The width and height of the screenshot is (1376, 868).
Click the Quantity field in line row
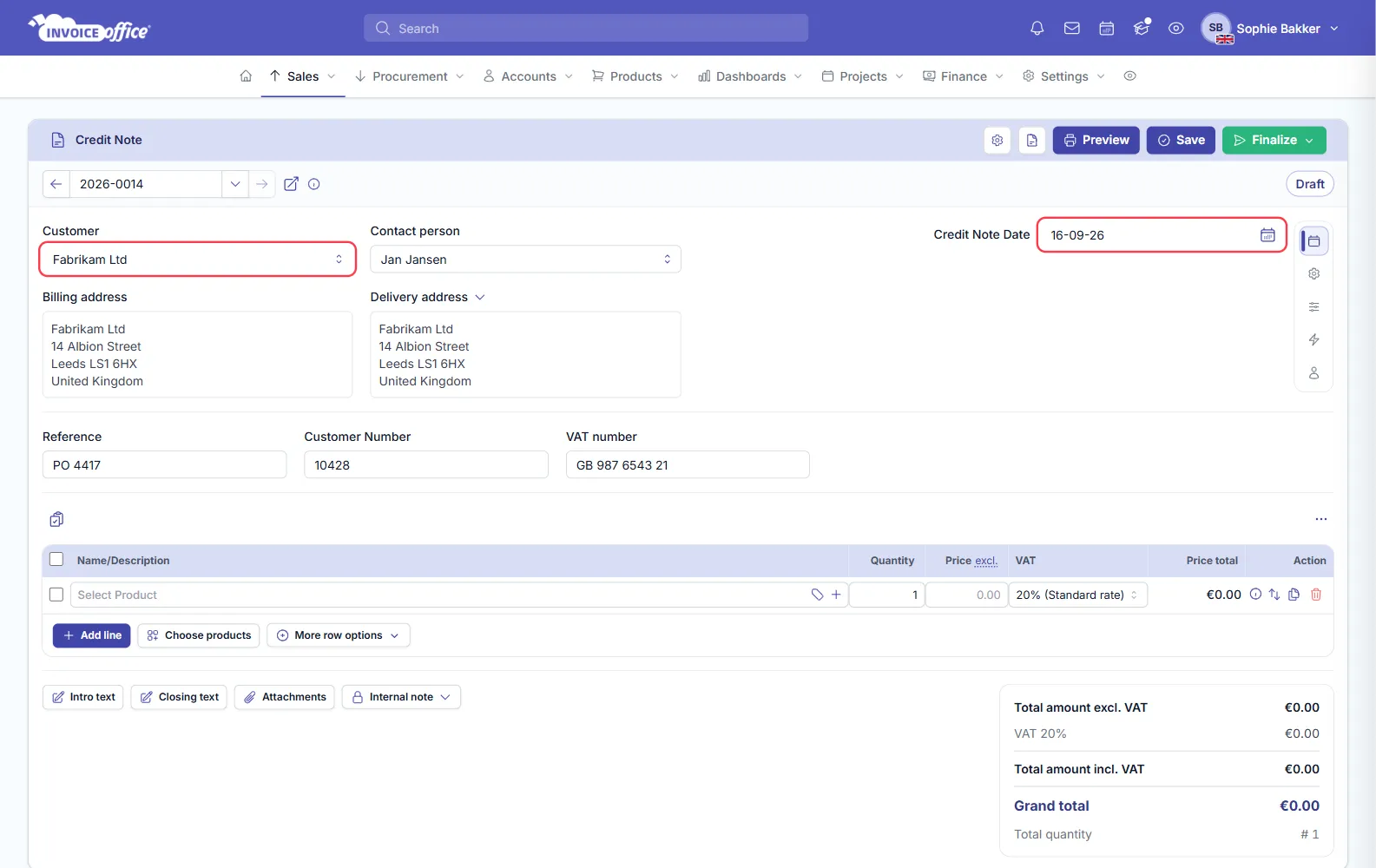point(886,595)
